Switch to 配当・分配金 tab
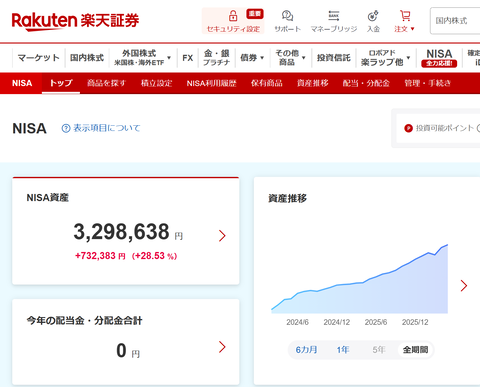Viewport: 480px width, 387px height. (x=366, y=83)
